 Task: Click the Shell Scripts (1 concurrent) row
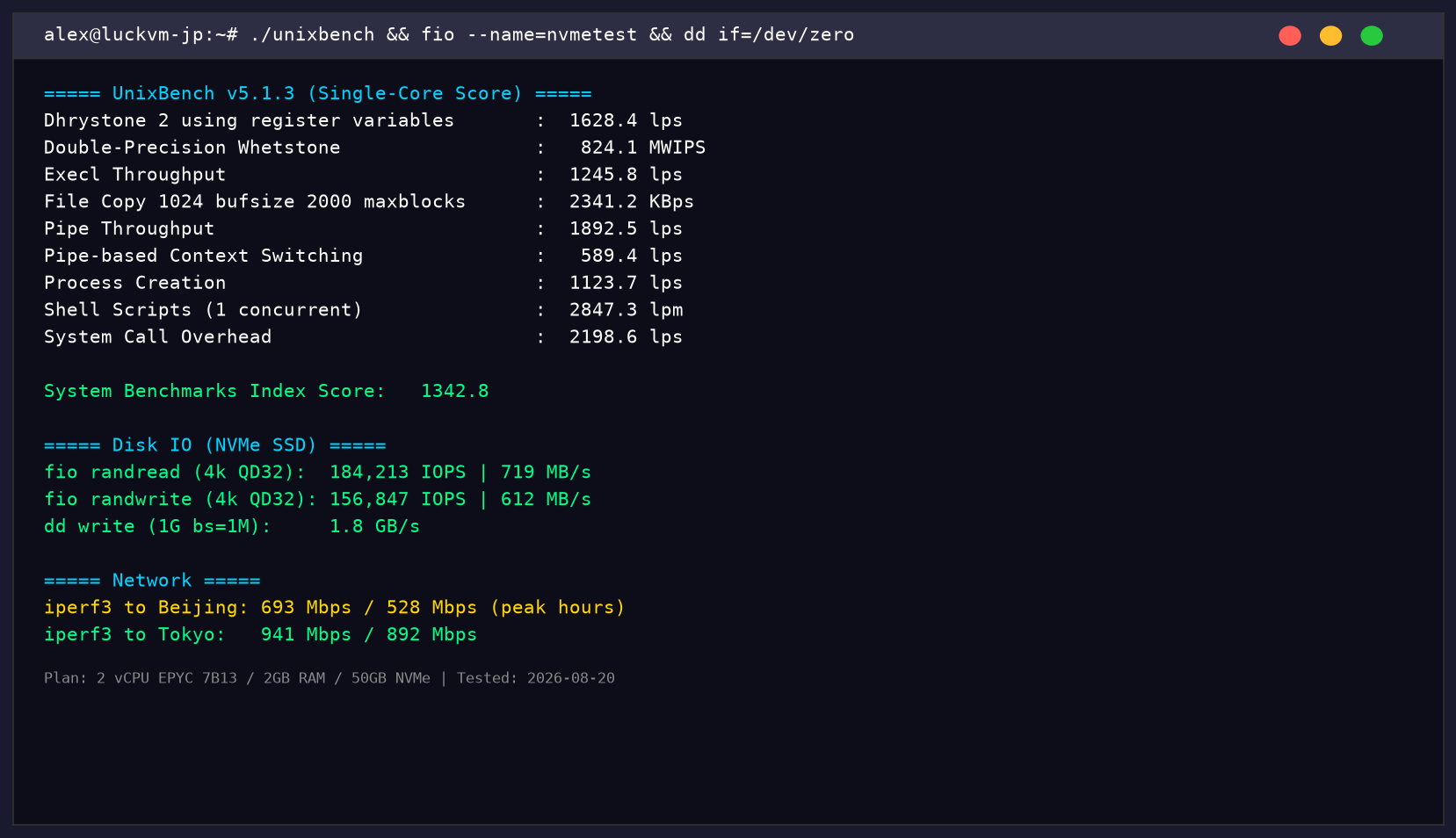pos(363,310)
